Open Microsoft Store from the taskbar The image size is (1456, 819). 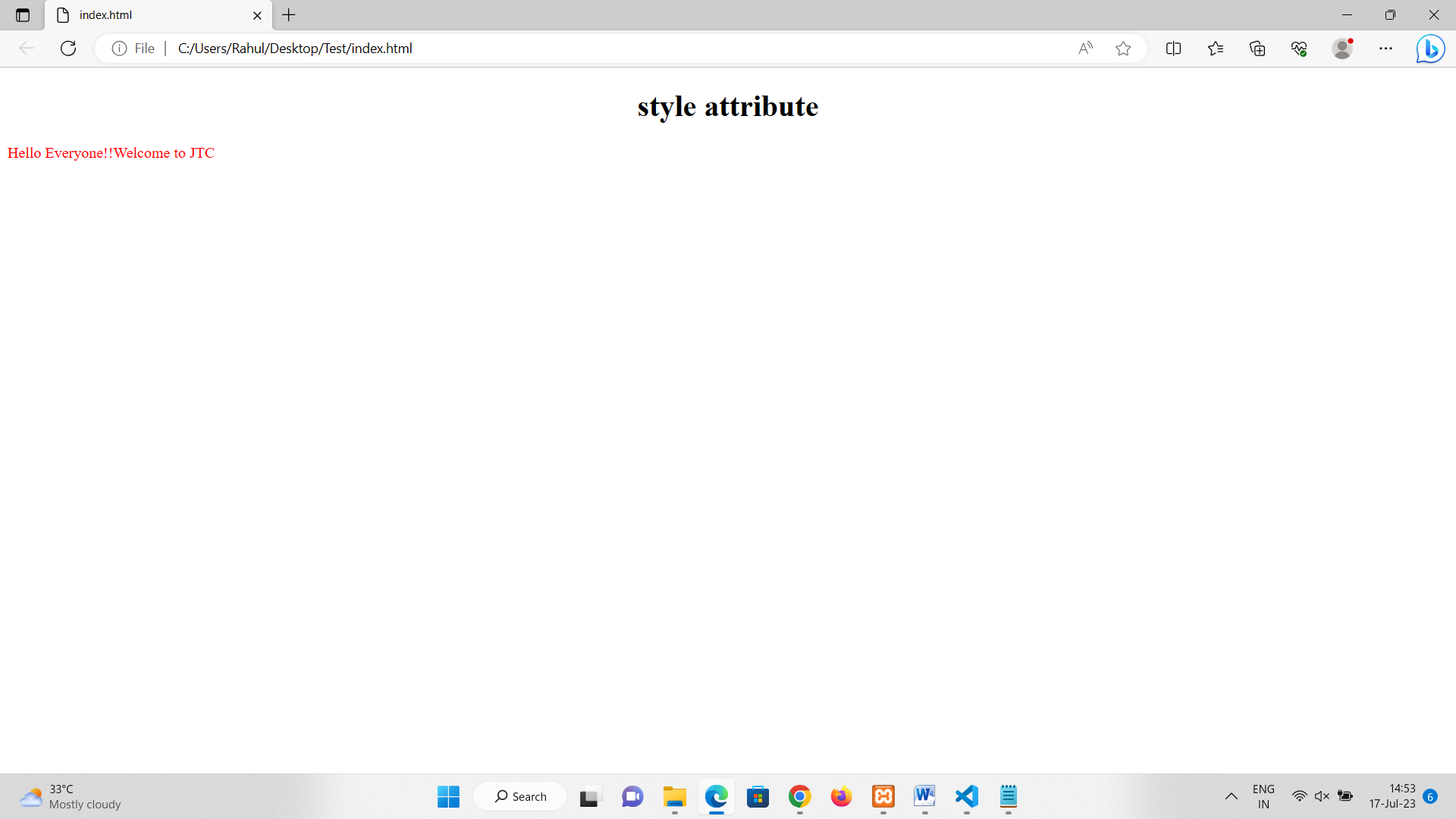pos(758,796)
